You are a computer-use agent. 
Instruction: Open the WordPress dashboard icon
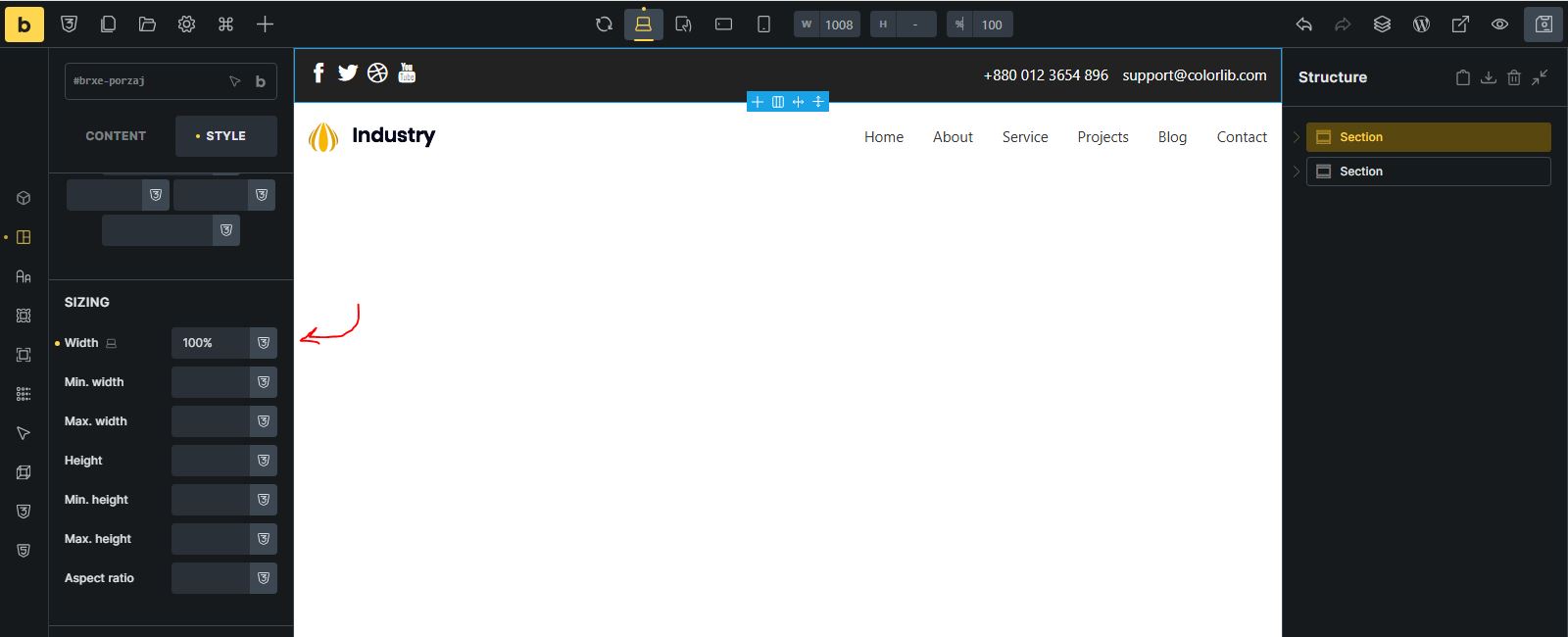pyautogui.click(x=1421, y=24)
